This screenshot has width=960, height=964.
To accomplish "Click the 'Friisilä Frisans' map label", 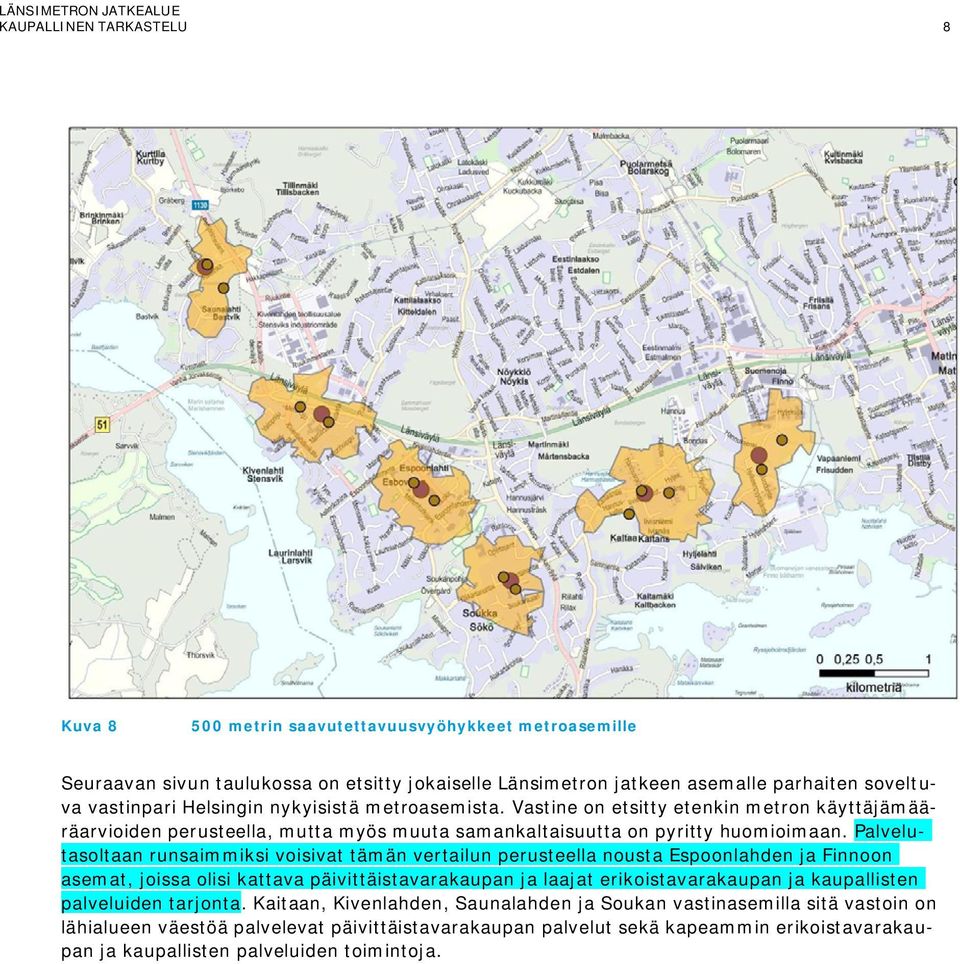I will (x=817, y=302).
